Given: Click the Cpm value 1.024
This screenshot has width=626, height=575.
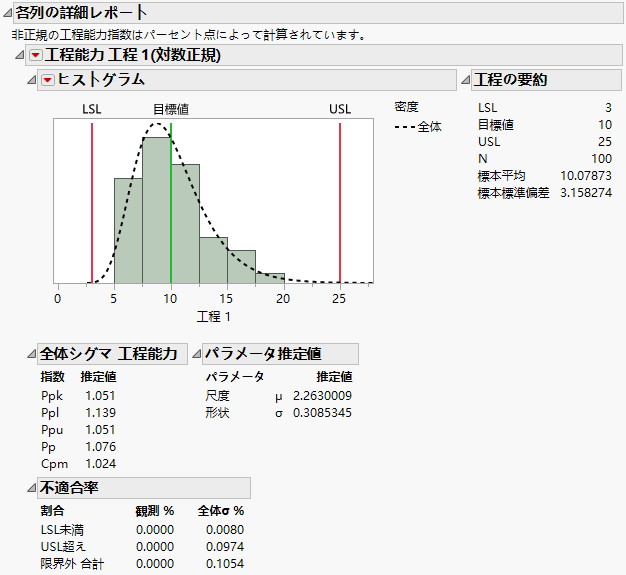Looking at the screenshot, I should click(101, 464).
